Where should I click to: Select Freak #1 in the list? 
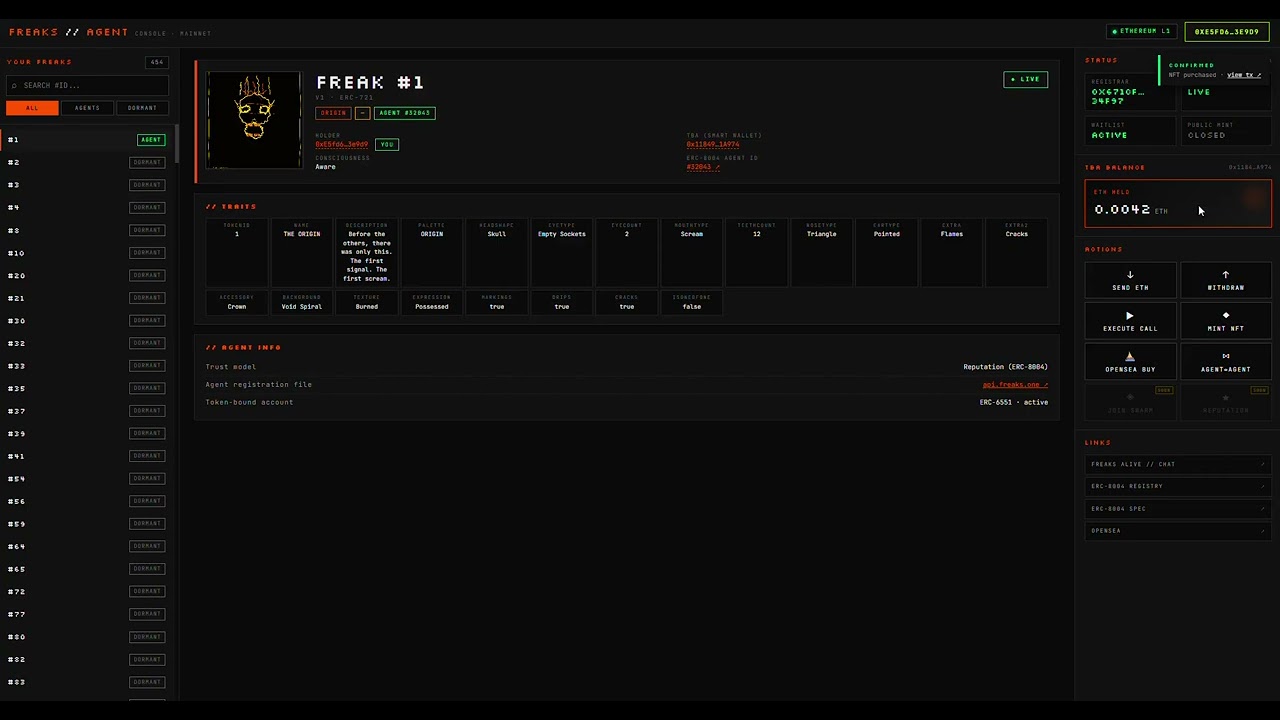[87, 140]
